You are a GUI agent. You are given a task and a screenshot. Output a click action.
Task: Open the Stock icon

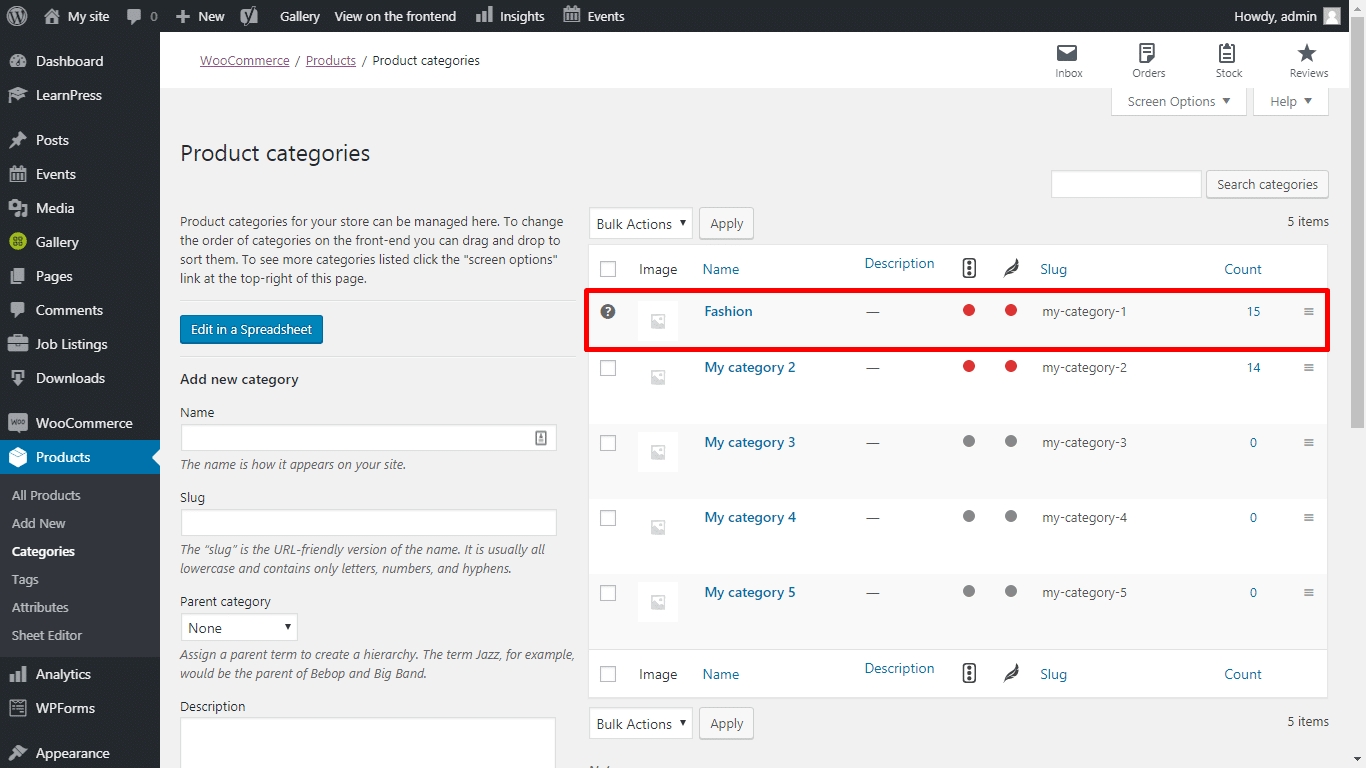1228,53
